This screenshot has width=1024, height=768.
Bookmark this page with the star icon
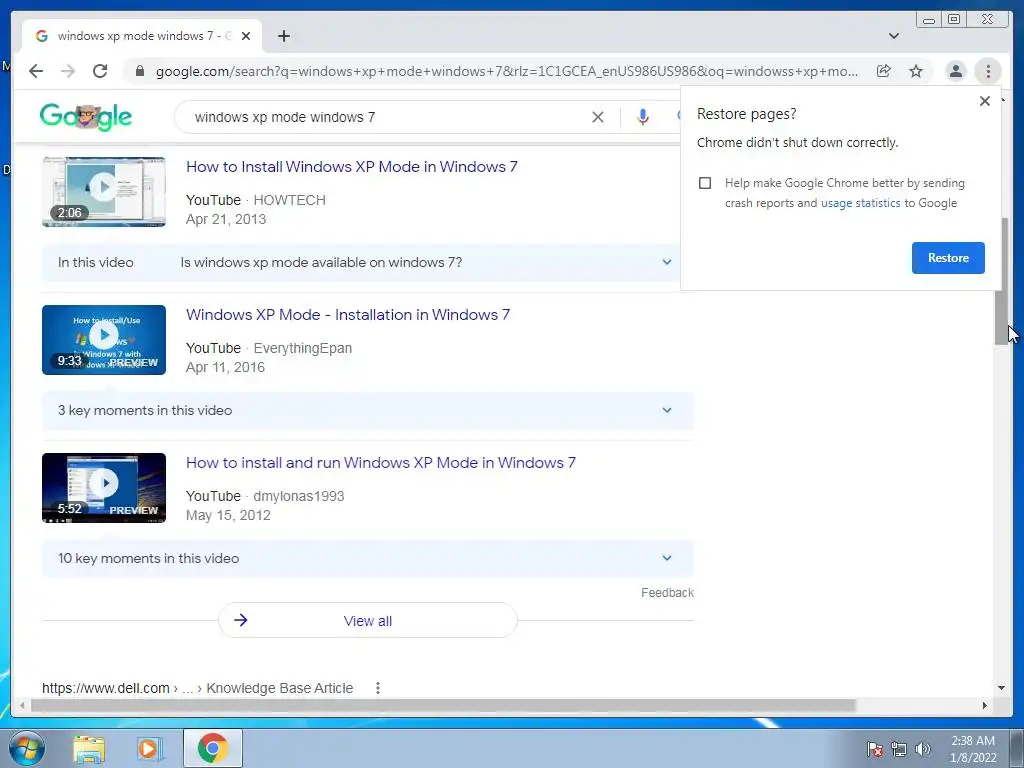[x=916, y=71]
